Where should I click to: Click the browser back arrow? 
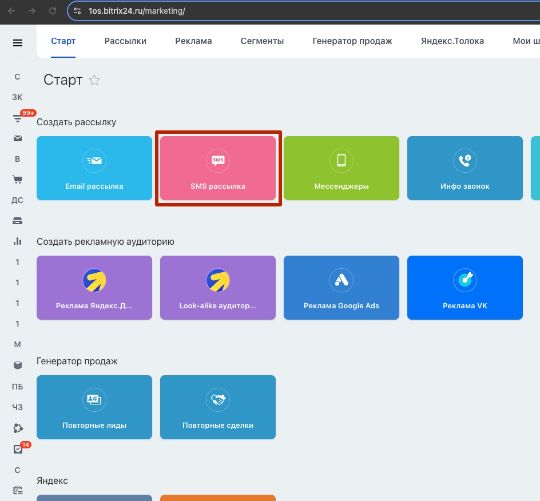(11, 11)
